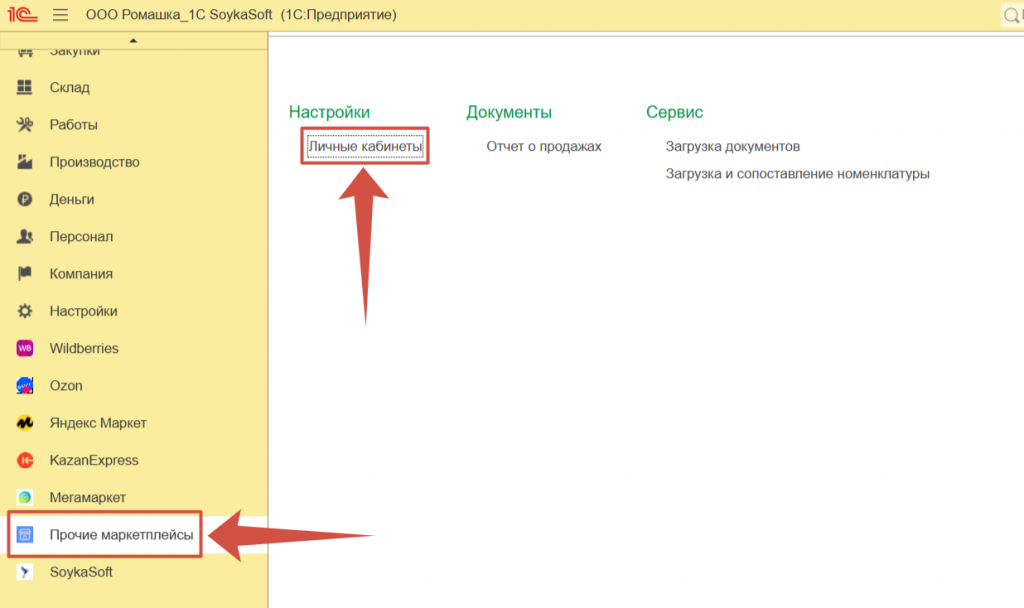Viewport: 1024px width, 608px height.
Task: Open the Работы section
Action: pyautogui.click(x=73, y=125)
